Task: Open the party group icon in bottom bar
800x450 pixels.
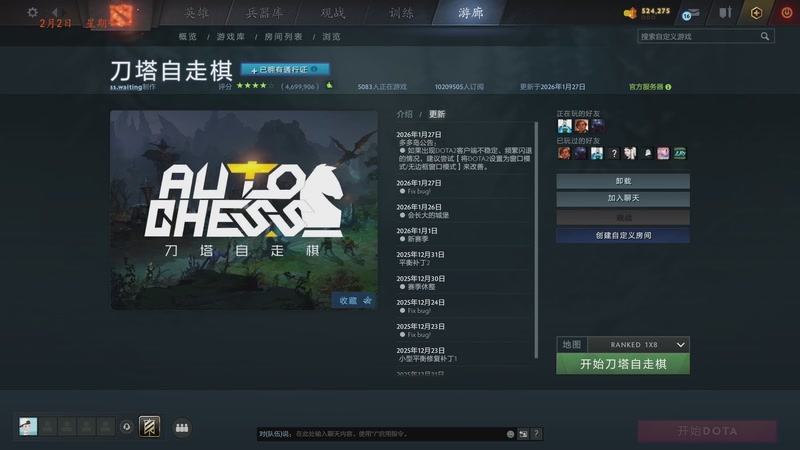Action: (182, 428)
